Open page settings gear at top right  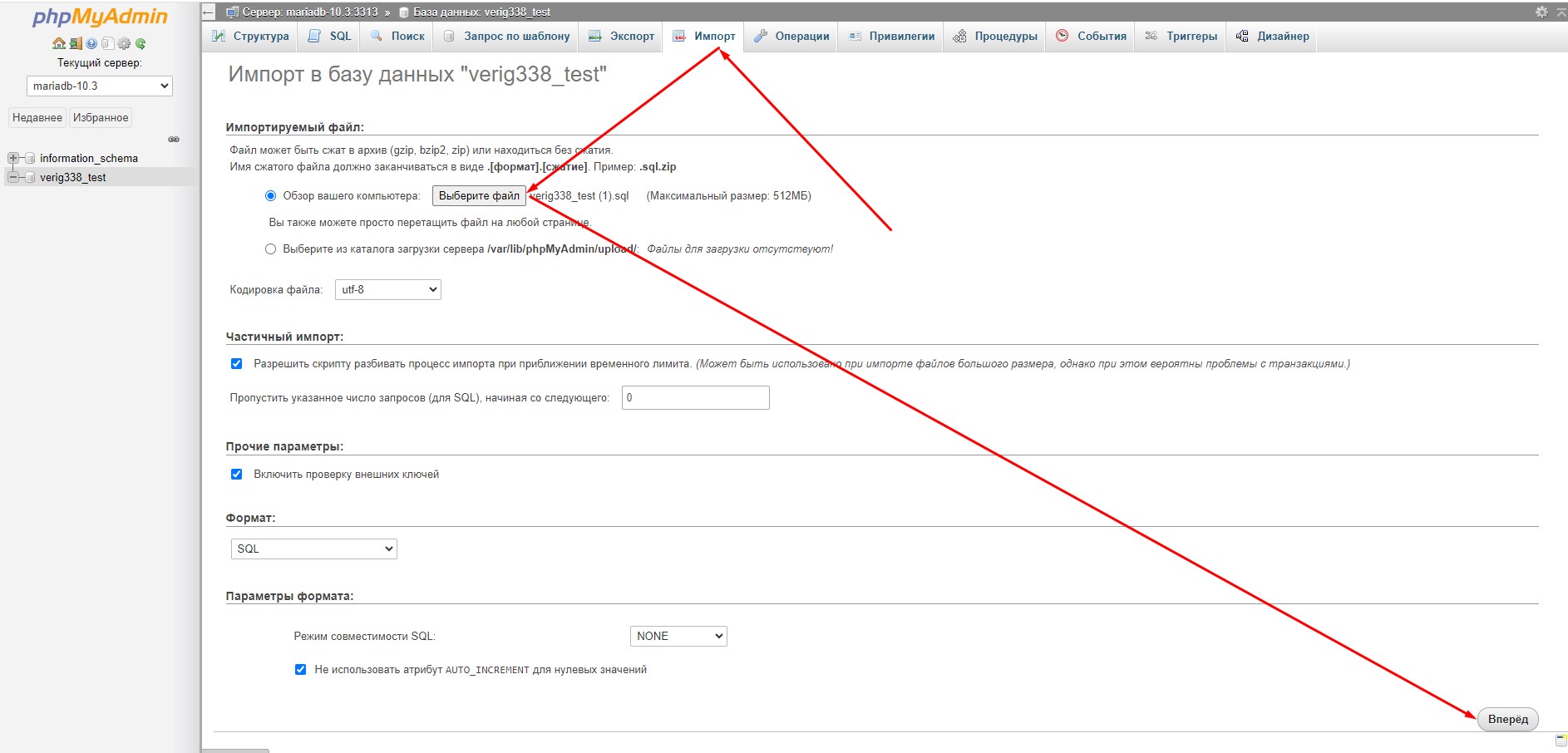point(1541,12)
